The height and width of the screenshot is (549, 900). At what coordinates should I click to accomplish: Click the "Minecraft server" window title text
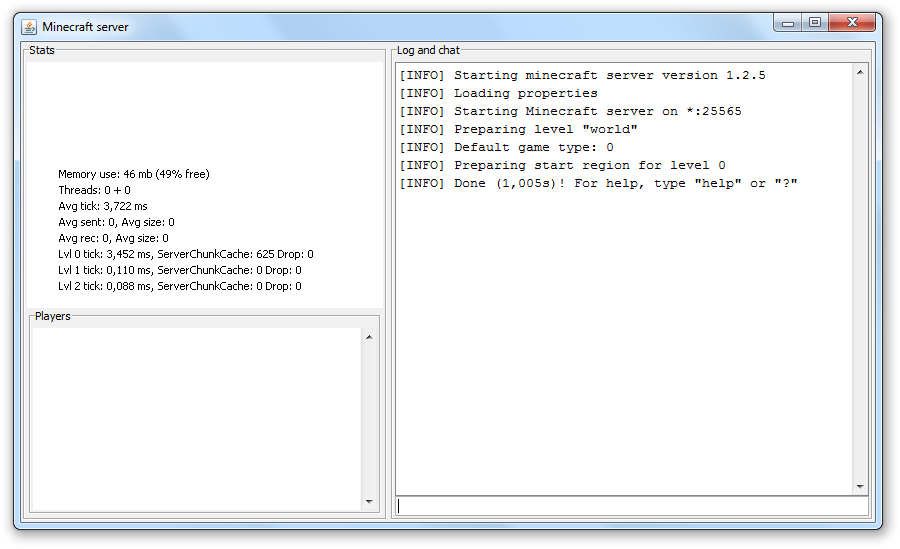[85, 27]
